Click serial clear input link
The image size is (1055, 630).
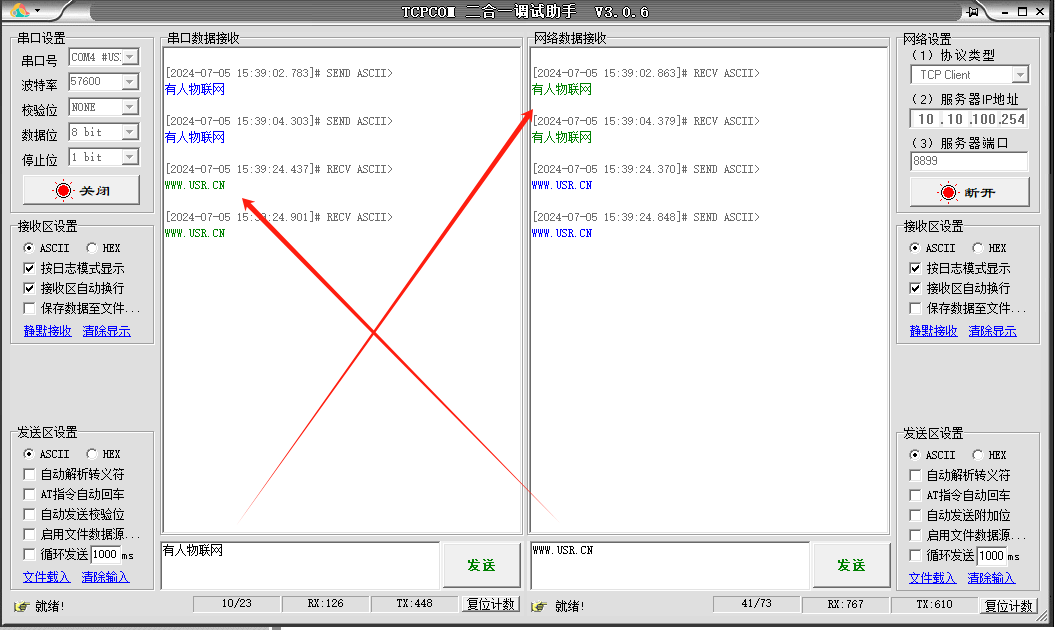tap(105, 577)
